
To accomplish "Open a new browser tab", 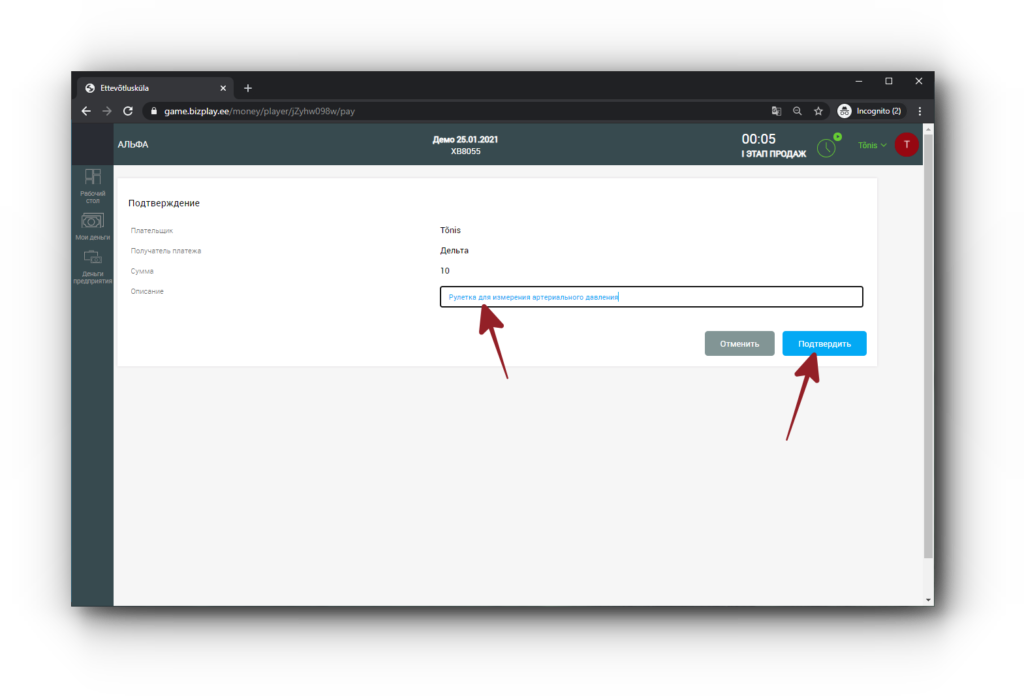I will (248, 88).
